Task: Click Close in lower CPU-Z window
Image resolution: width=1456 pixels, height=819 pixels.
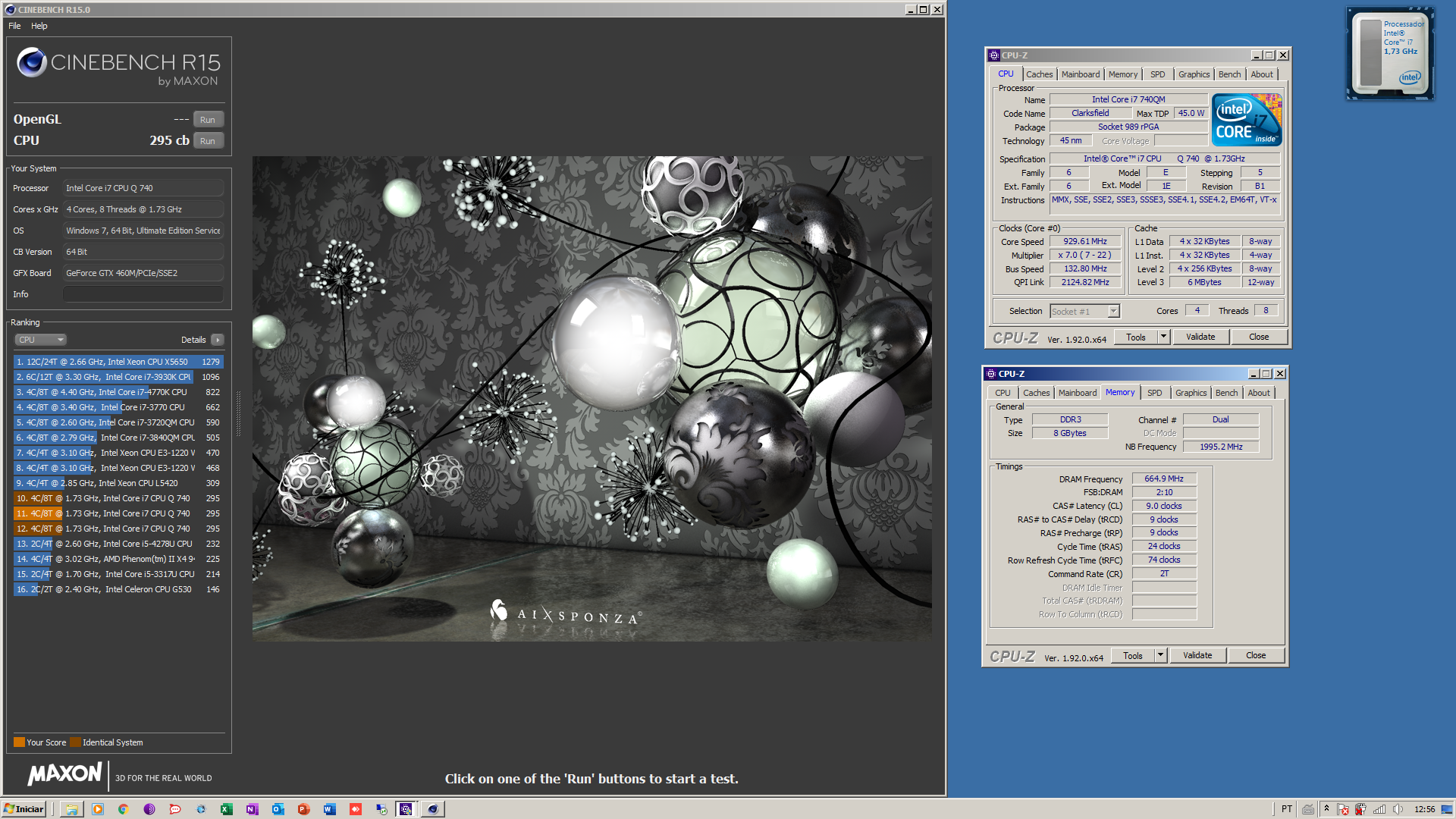Action: (x=1256, y=655)
